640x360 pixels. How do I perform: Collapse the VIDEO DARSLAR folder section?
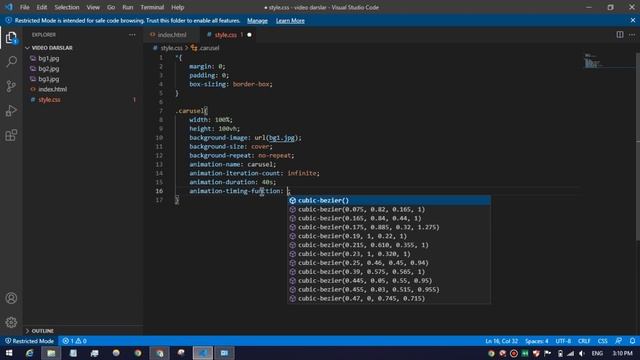point(52,48)
